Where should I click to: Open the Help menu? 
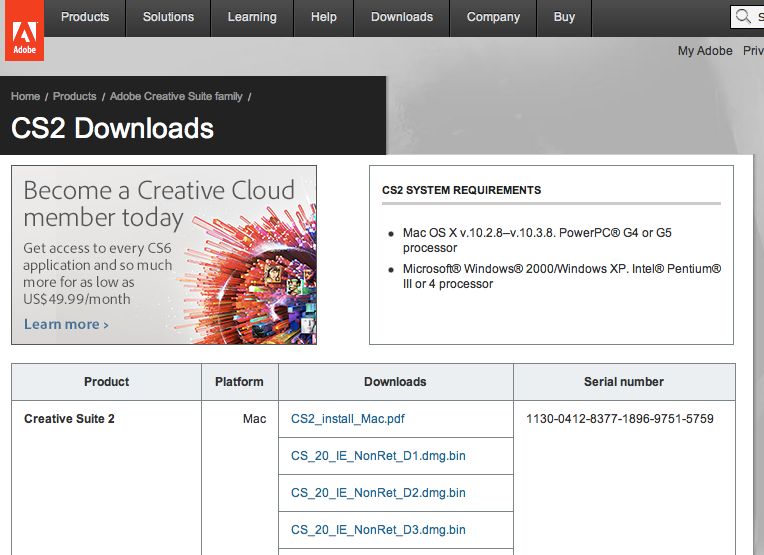pos(324,17)
